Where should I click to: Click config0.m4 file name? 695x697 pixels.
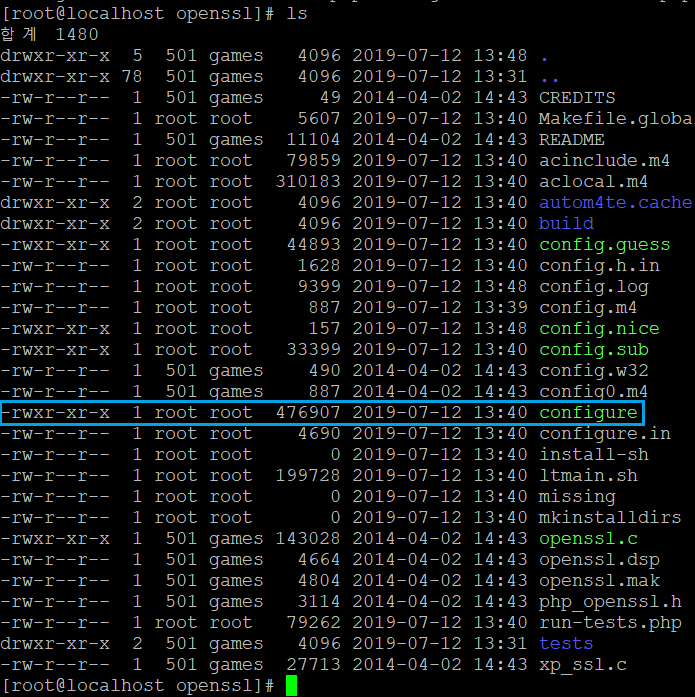(593, 392)
